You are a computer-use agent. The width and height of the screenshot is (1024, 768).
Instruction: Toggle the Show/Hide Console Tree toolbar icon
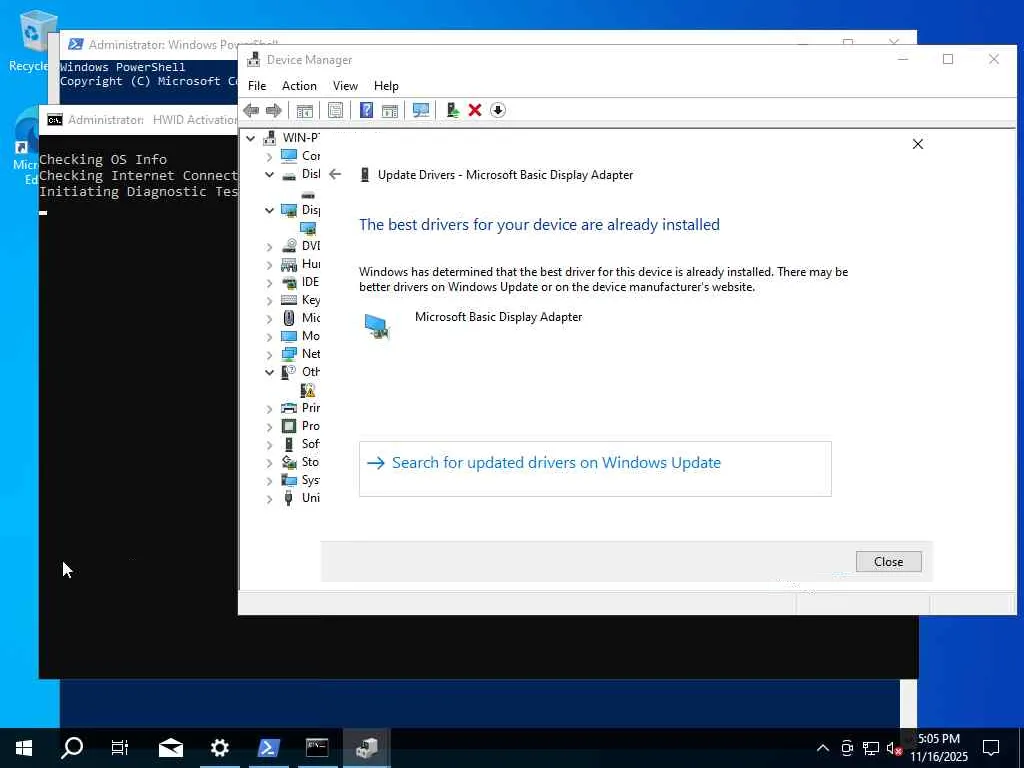click(x=304, y=110)
